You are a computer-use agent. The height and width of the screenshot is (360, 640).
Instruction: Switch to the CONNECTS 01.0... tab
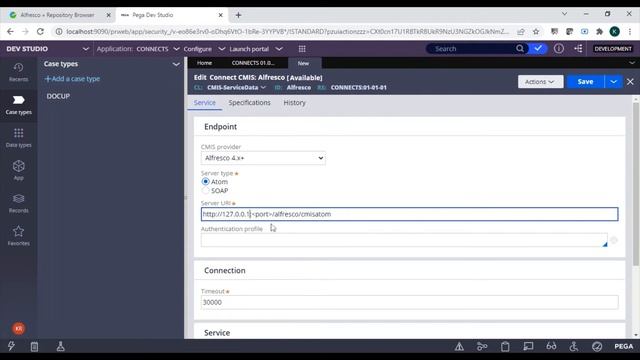pos(253,63)
